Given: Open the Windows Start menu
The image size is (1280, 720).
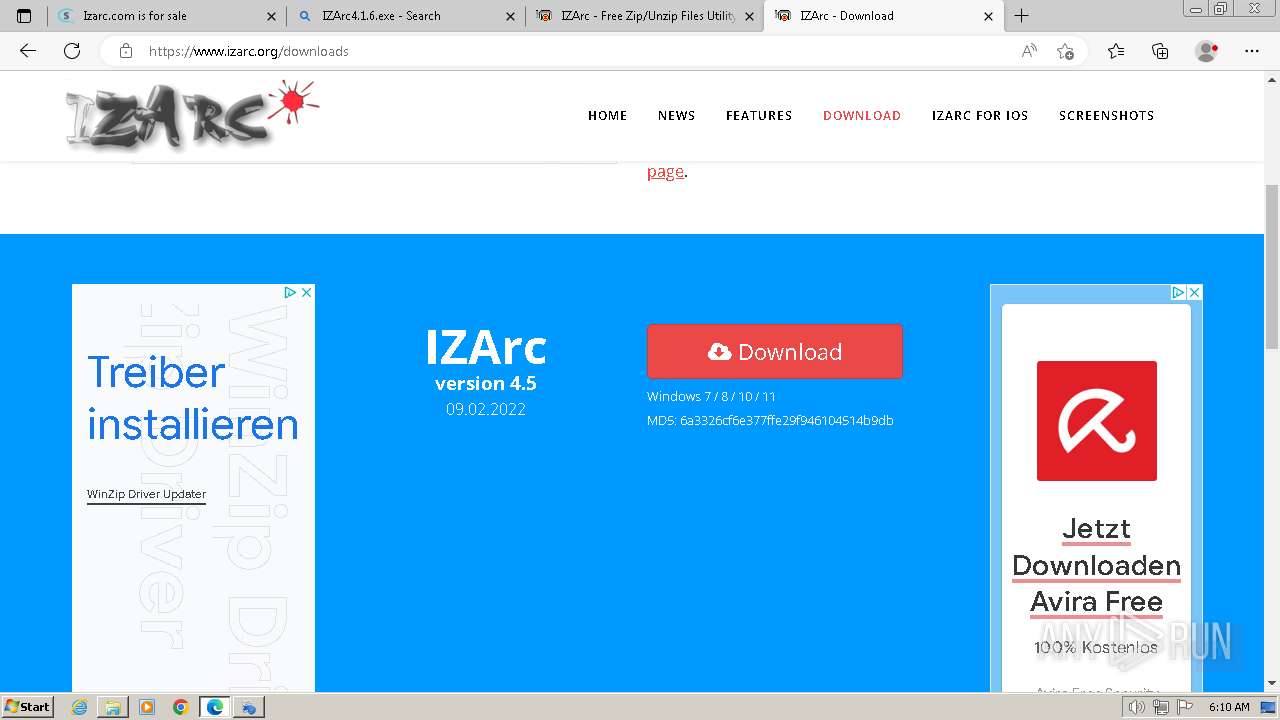Looking at the screenshot, I should (28, 706).
